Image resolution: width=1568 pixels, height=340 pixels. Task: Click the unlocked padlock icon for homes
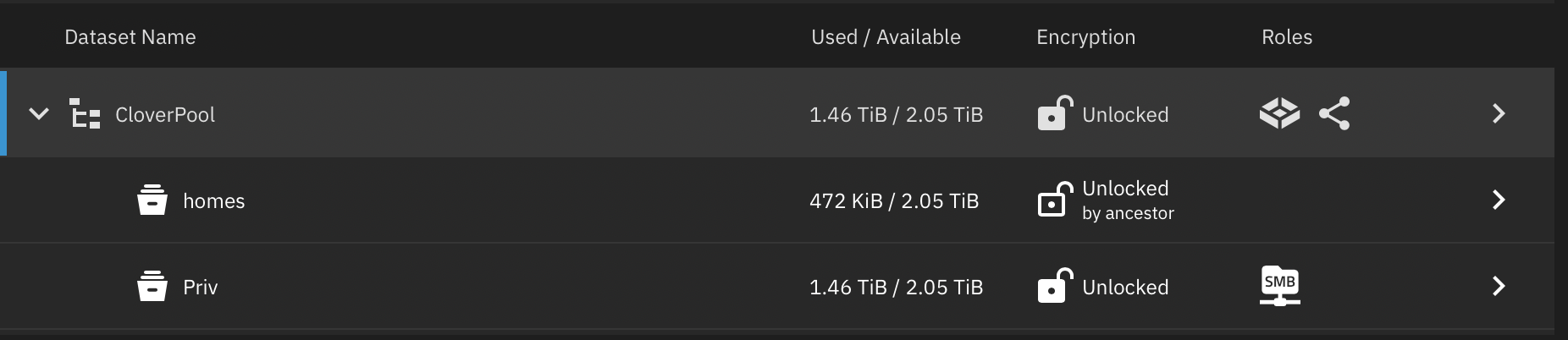[1055, 200]
